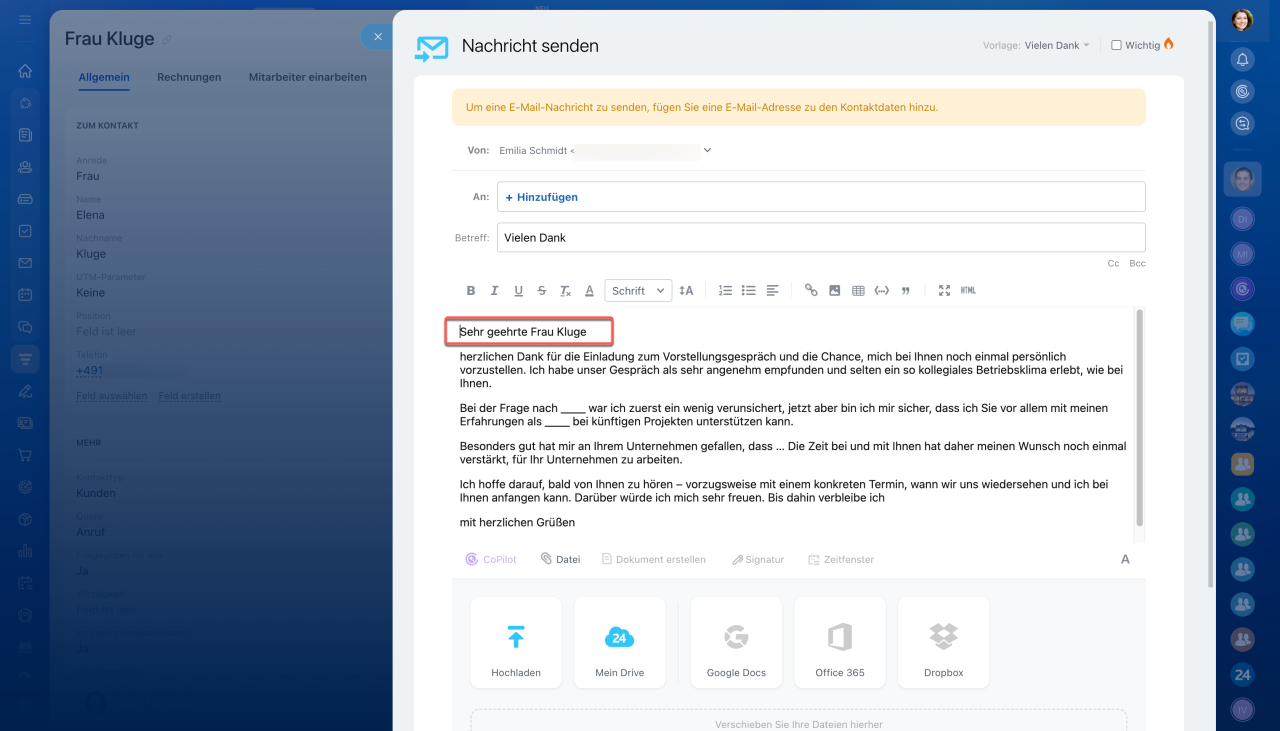Viewport: 1280px width, 731px height.
Task: Click the Hochladen upload tile
Action: (x=516, y=643)
